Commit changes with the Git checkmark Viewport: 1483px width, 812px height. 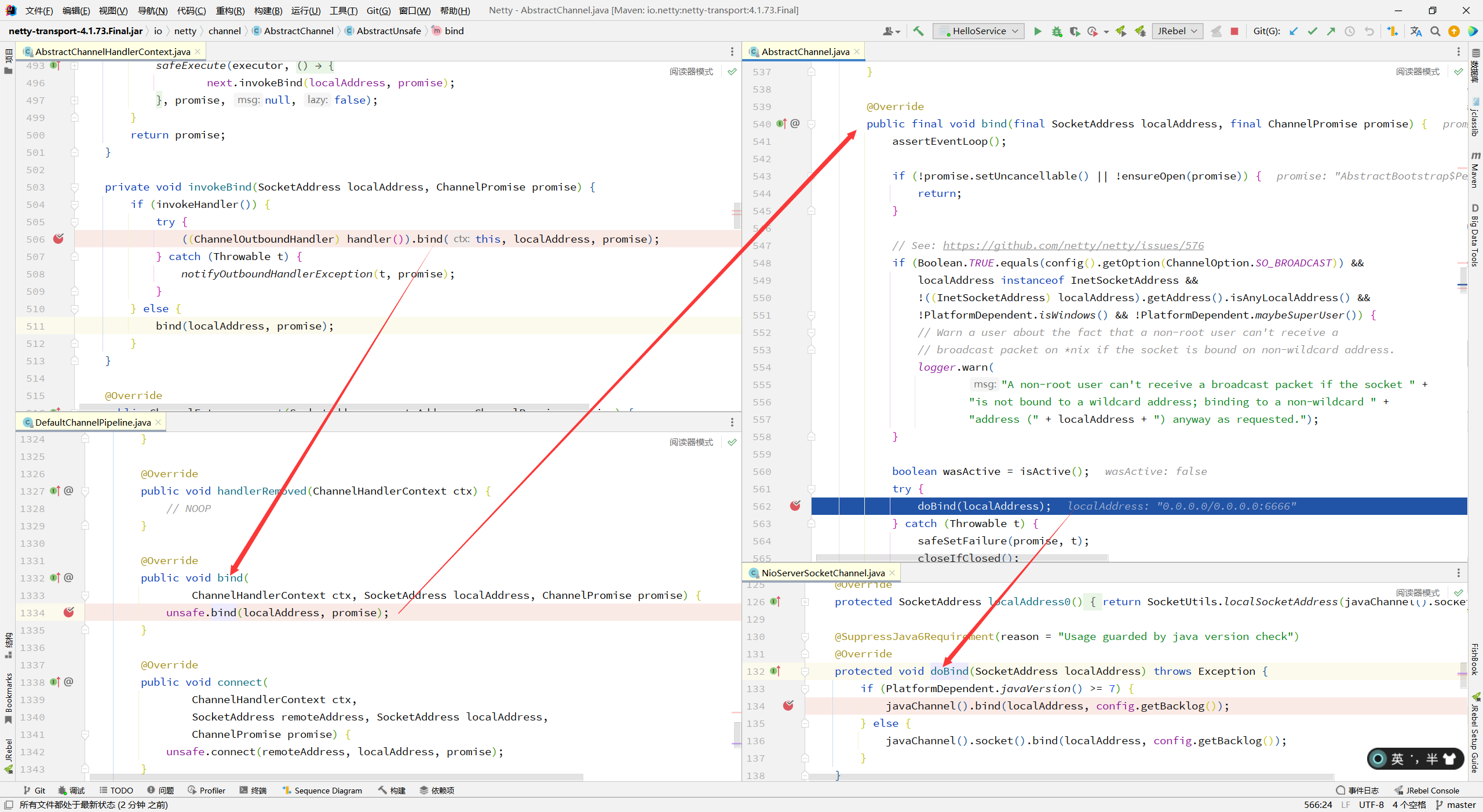click(1312, 31)
